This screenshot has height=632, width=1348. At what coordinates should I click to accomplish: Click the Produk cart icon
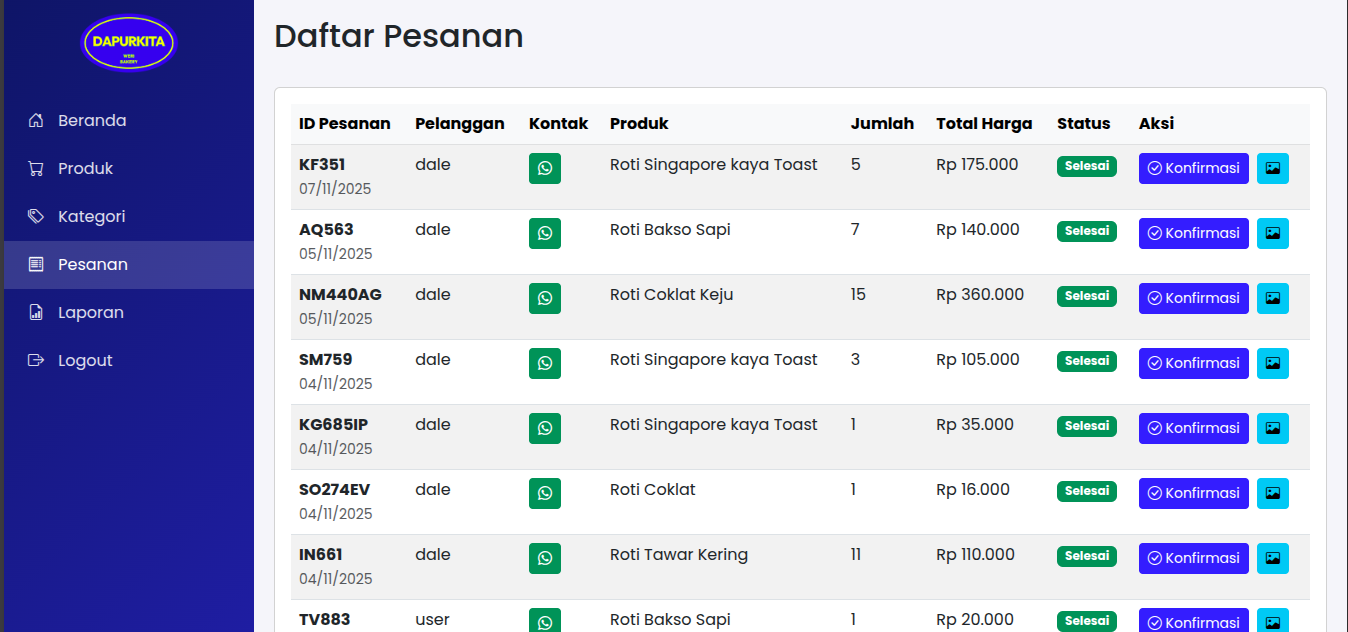pos(36,169)
